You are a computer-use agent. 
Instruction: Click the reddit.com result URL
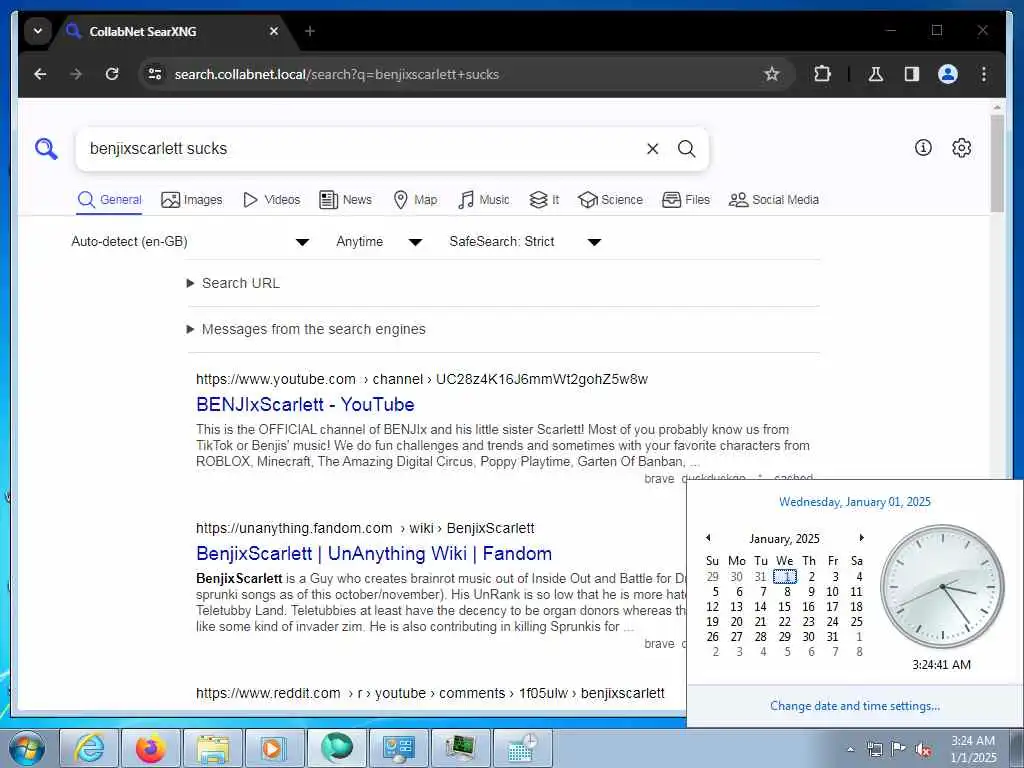tap(430, 693)
